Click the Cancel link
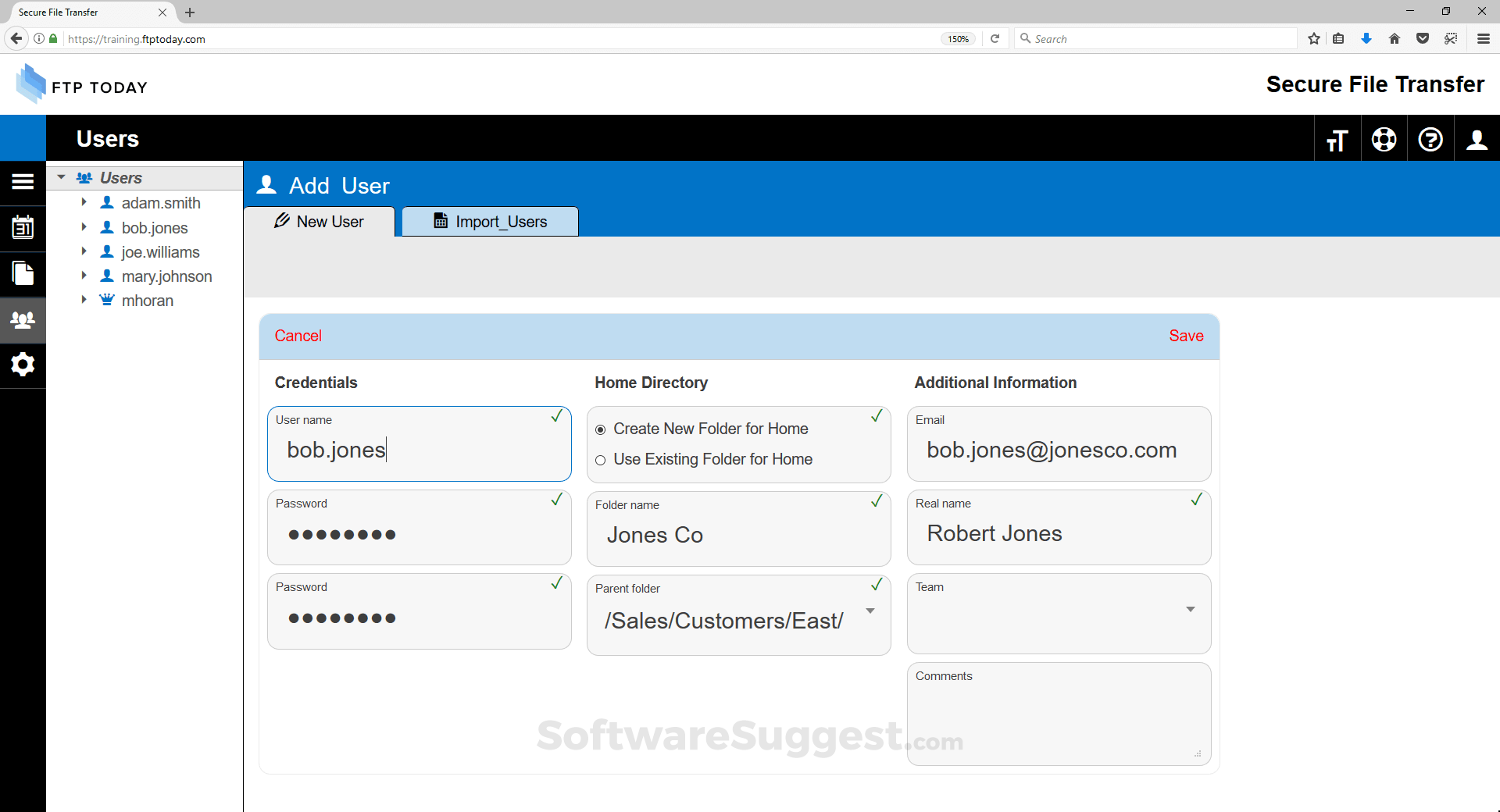The height and width of the screenshot is (812, 1500). coord(298,336)
